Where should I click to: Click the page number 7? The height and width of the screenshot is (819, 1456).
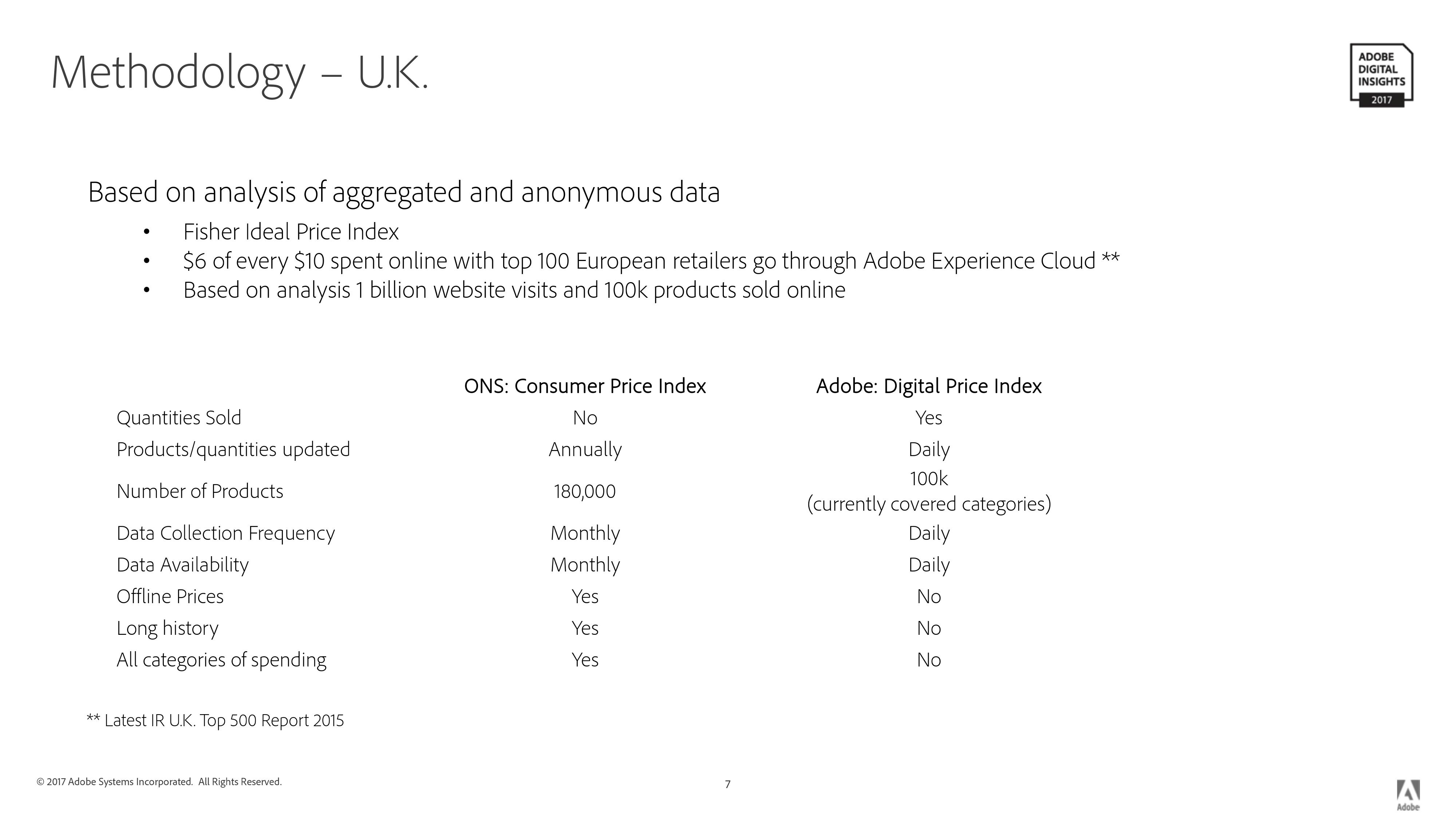(x=727, y=784)
